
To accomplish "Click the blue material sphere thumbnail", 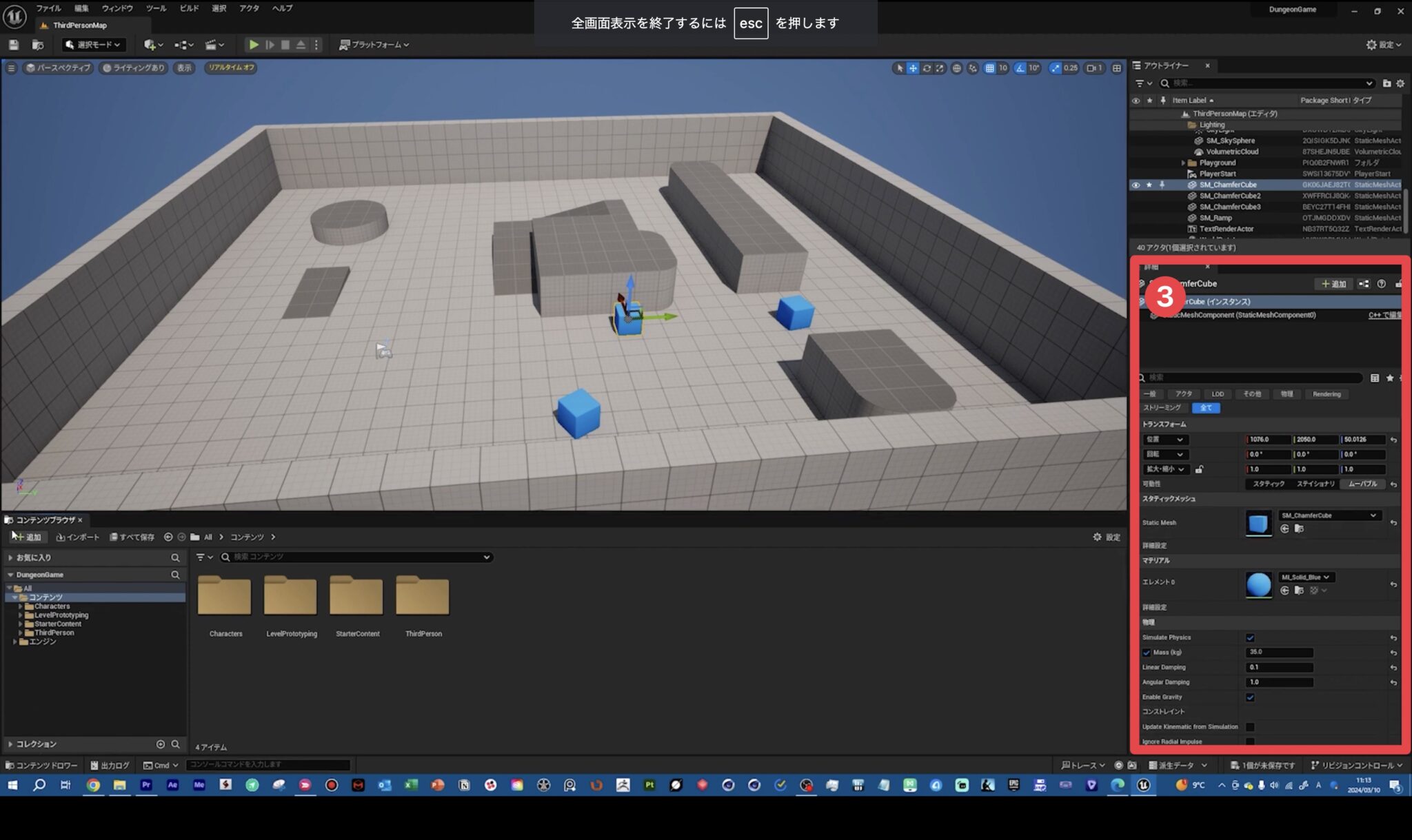I will click(x=1259, y=584).
